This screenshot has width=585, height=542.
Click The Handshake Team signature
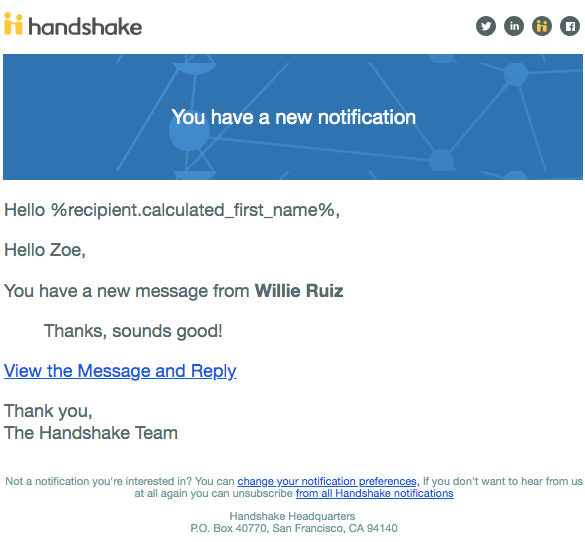click(91, 433)
